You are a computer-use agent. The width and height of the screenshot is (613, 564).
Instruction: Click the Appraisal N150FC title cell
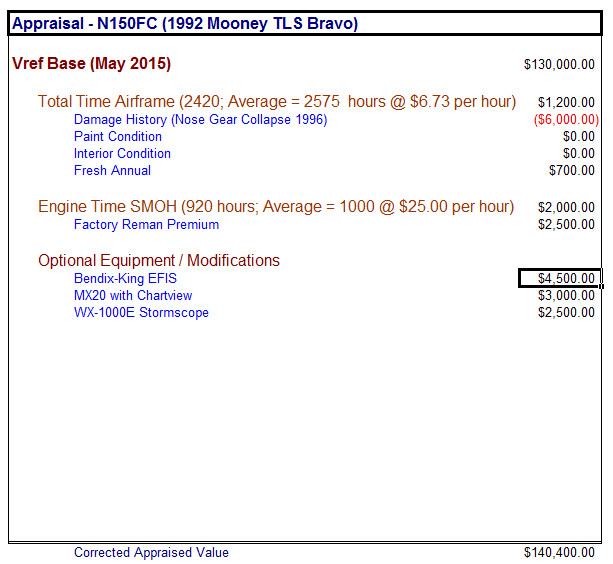pos(185,24)
